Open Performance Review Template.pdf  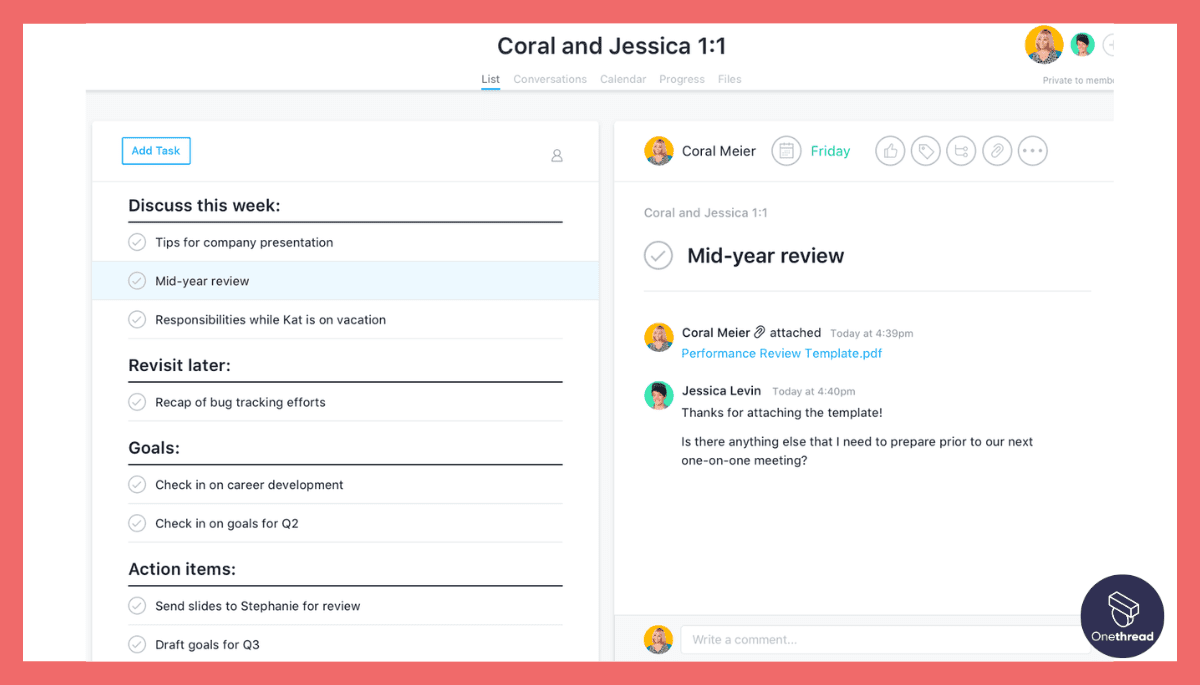[781, 353]
